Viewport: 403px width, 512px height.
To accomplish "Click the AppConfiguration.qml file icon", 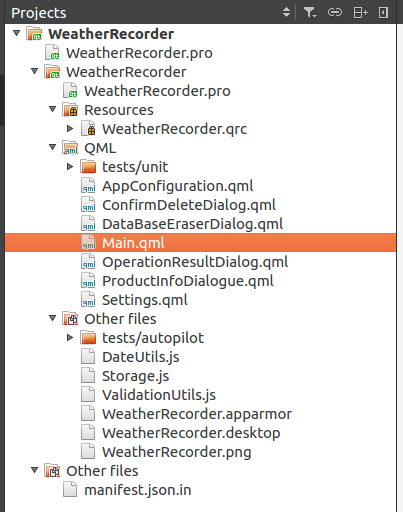I will 88,186.
